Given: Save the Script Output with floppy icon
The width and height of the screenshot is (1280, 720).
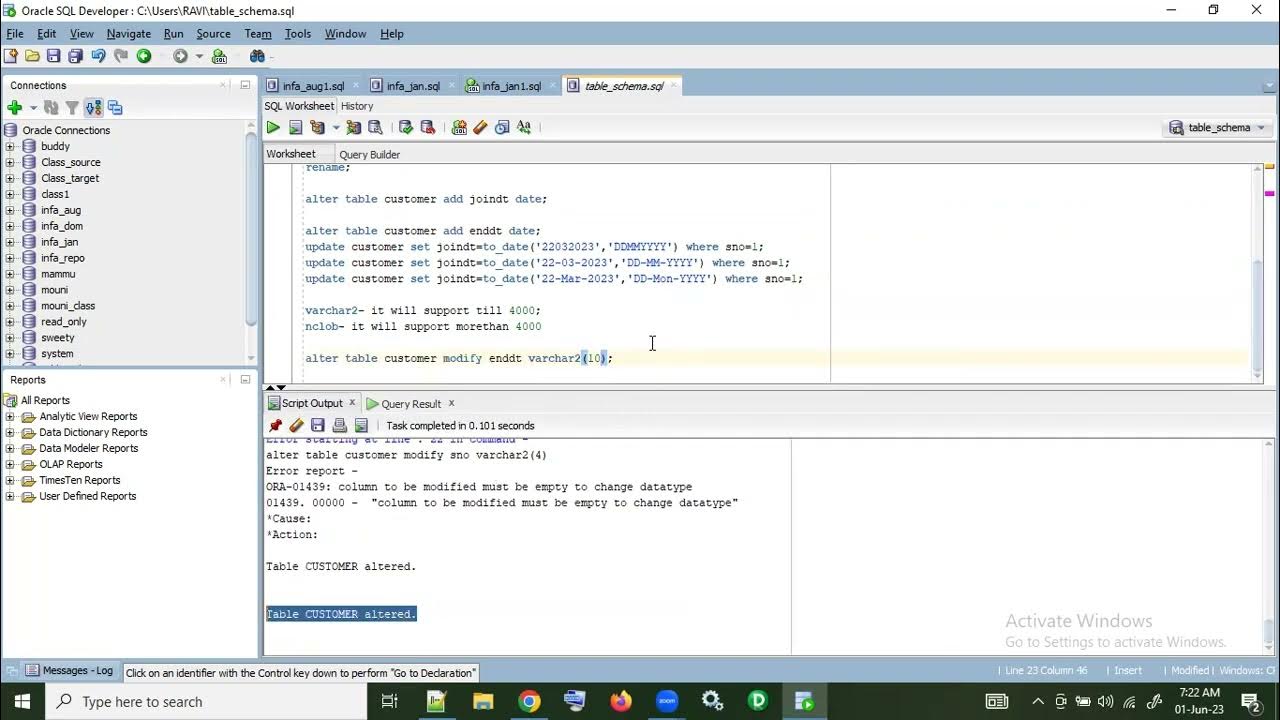Looking at the screenshot, I should 318,425.
